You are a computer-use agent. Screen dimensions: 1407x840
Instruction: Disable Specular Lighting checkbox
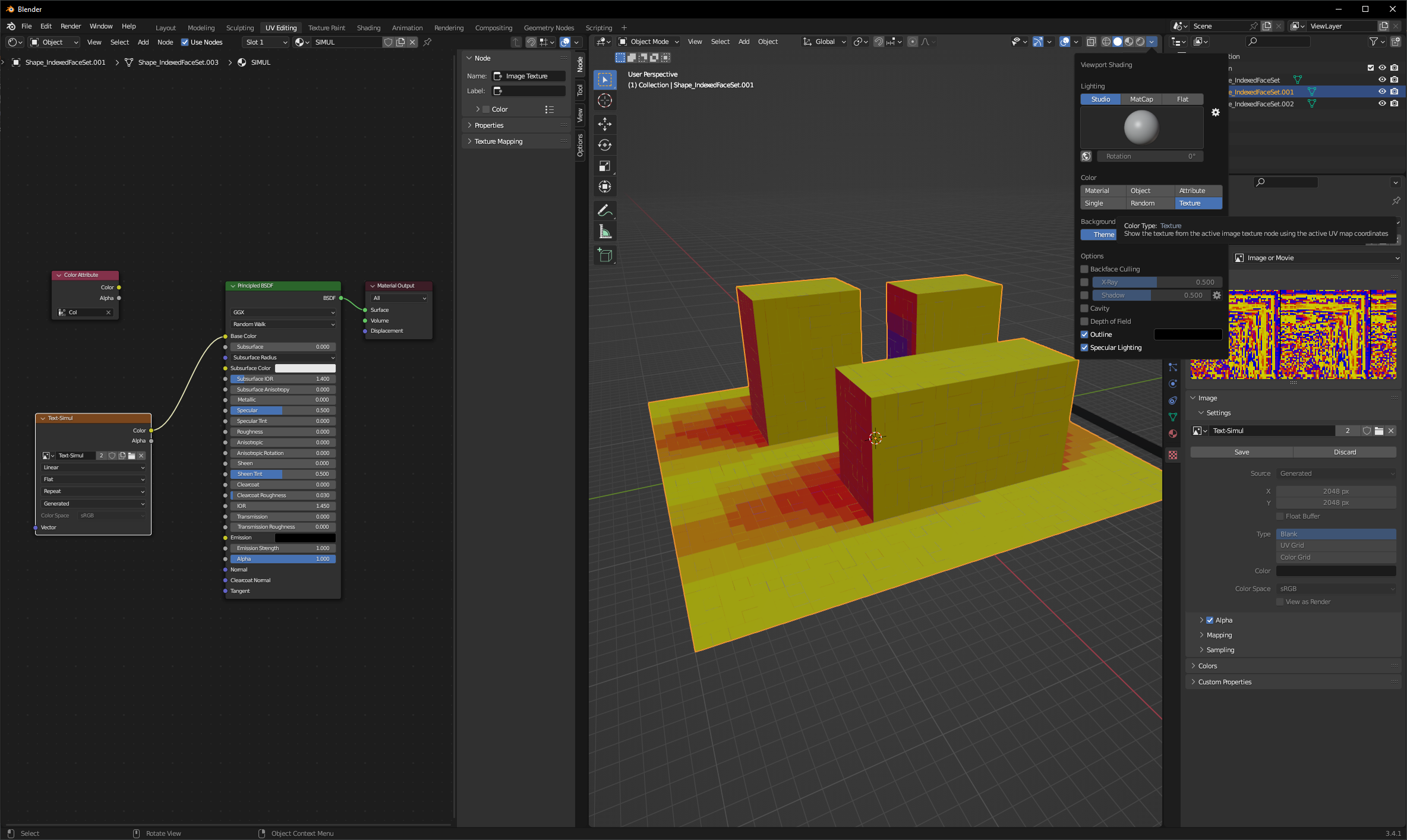pos(1084,348)
